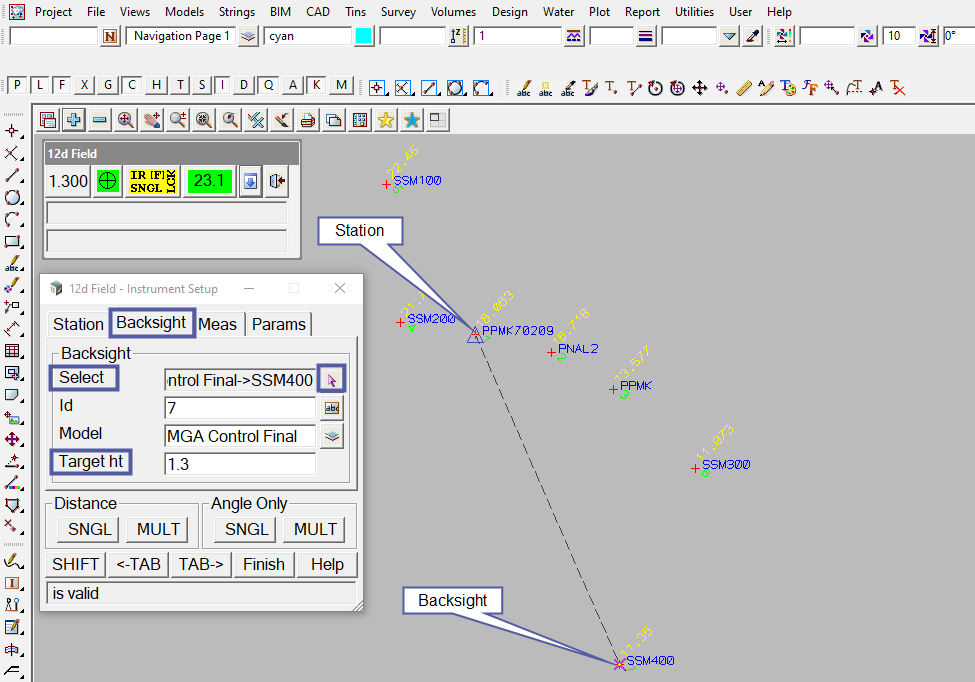Screen dimensions: 975x682
Task: Click the cyan colour swatch
Action: pyautogui.click(x=364, y=36)
